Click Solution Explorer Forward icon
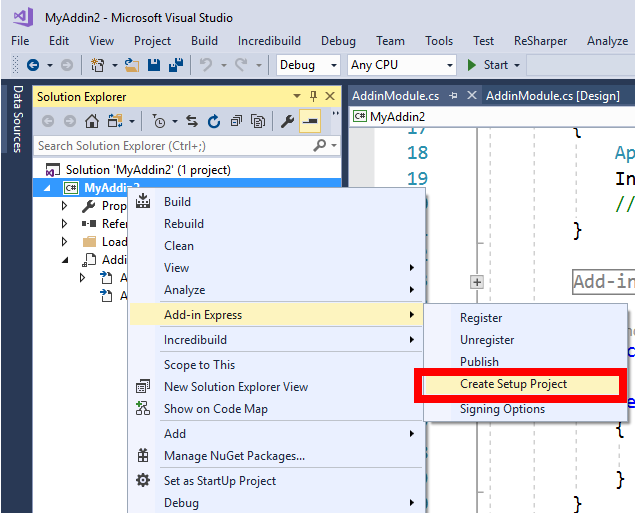Viewport: 635px width, 513px height. (x=70, y=121)
